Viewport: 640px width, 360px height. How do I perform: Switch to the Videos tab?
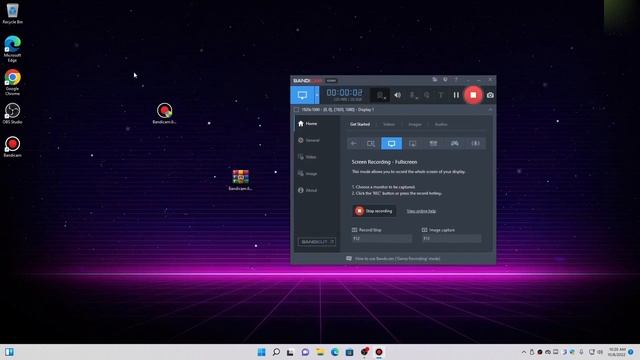pyautogui.click(x=389, y=124)
